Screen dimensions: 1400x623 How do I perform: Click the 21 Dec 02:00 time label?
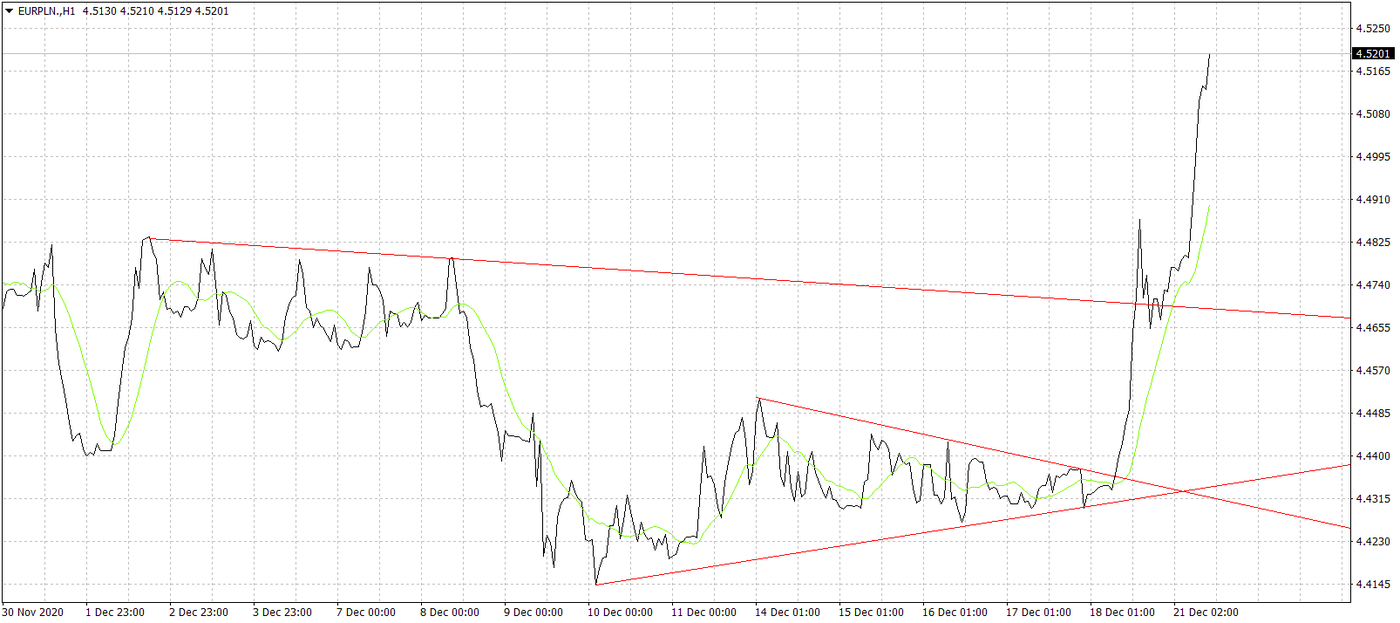click(x=1205, y=612)
